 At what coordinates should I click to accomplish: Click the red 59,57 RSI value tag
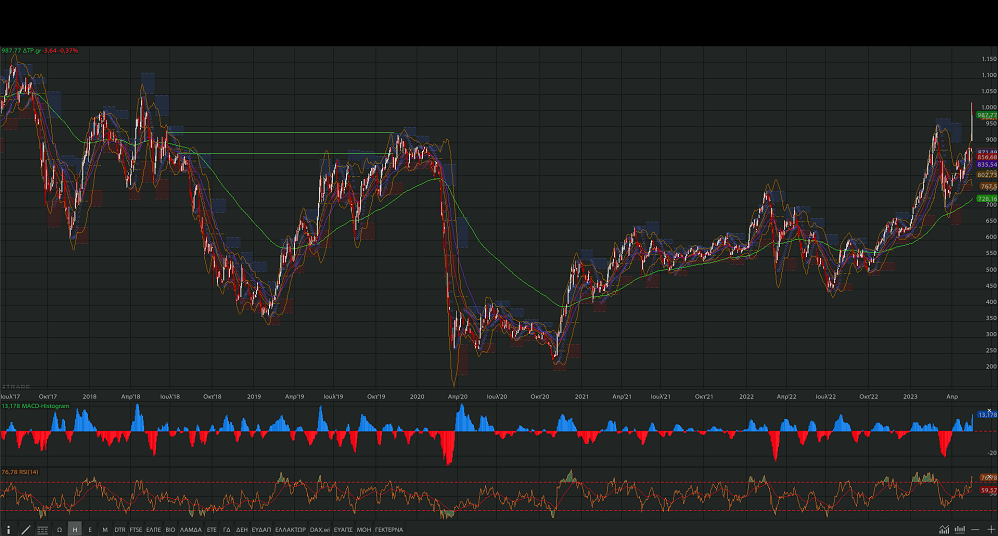pos(988,490)
